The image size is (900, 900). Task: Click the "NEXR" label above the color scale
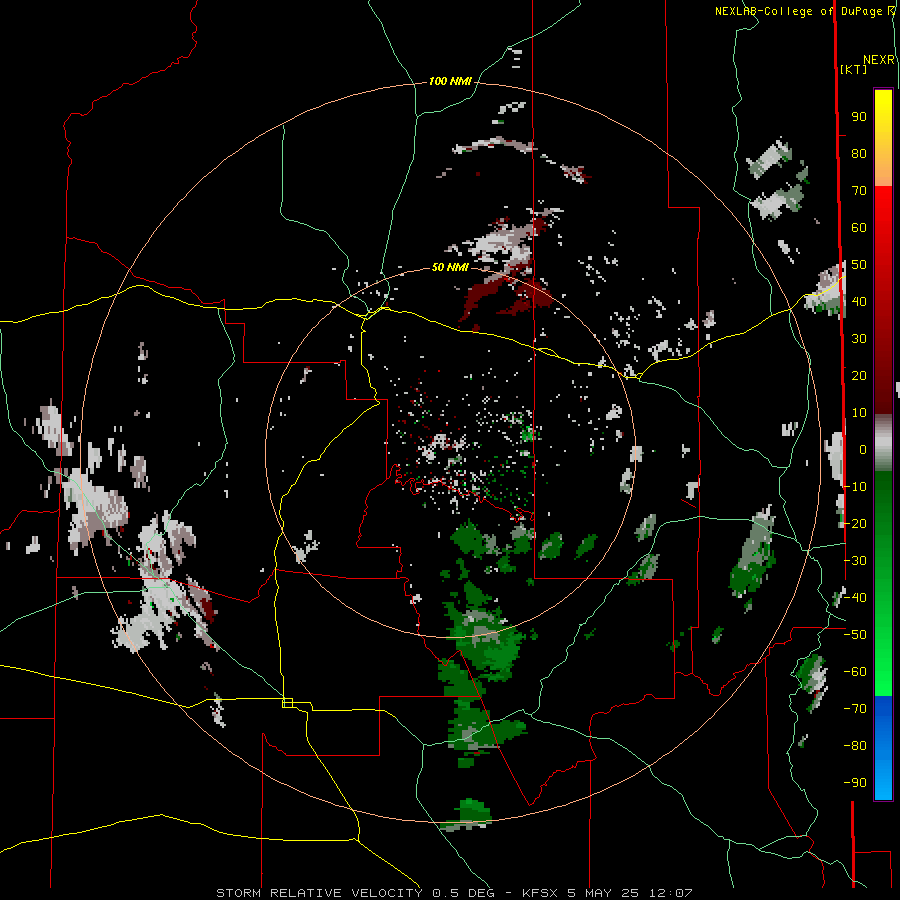tap(878, 60)
